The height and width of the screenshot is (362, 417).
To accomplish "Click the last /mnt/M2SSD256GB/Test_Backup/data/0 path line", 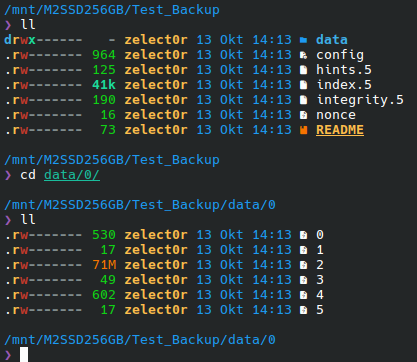I will pos(140,340).
